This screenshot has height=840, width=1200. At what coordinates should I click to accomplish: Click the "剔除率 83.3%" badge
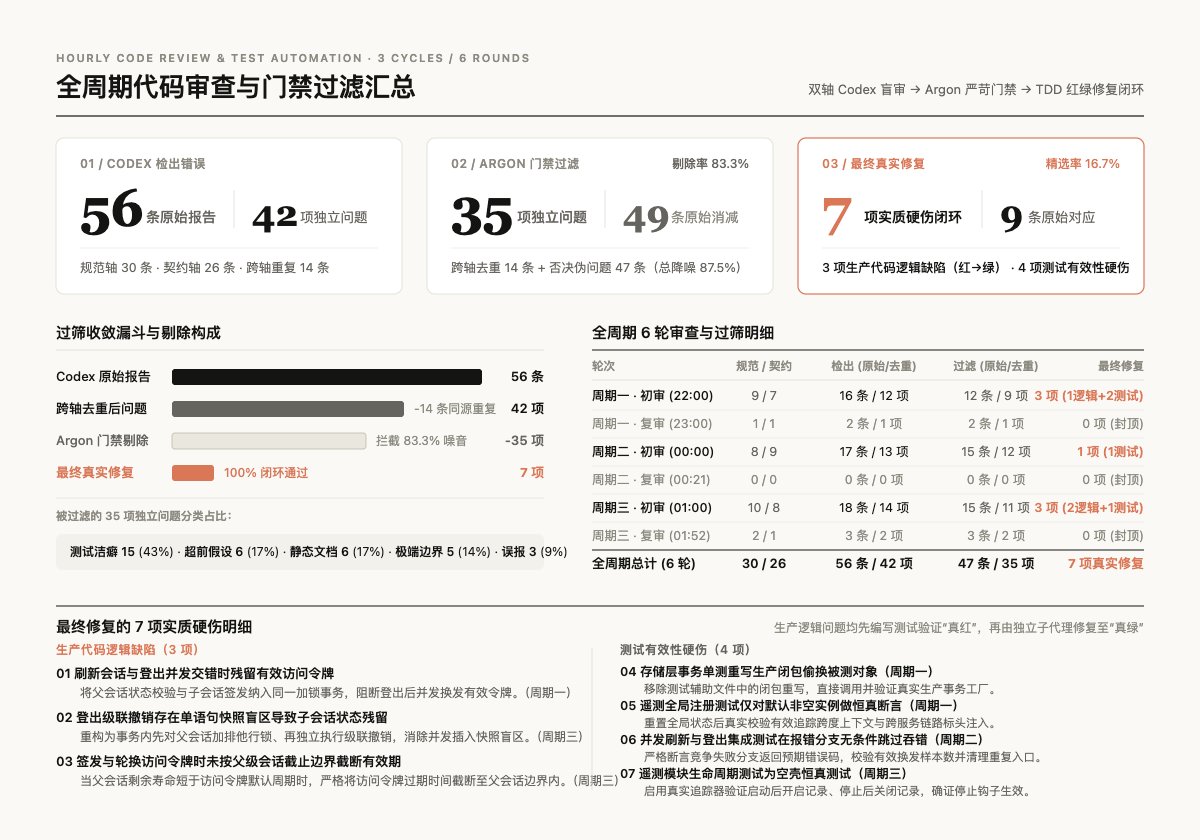coord(710,164)
